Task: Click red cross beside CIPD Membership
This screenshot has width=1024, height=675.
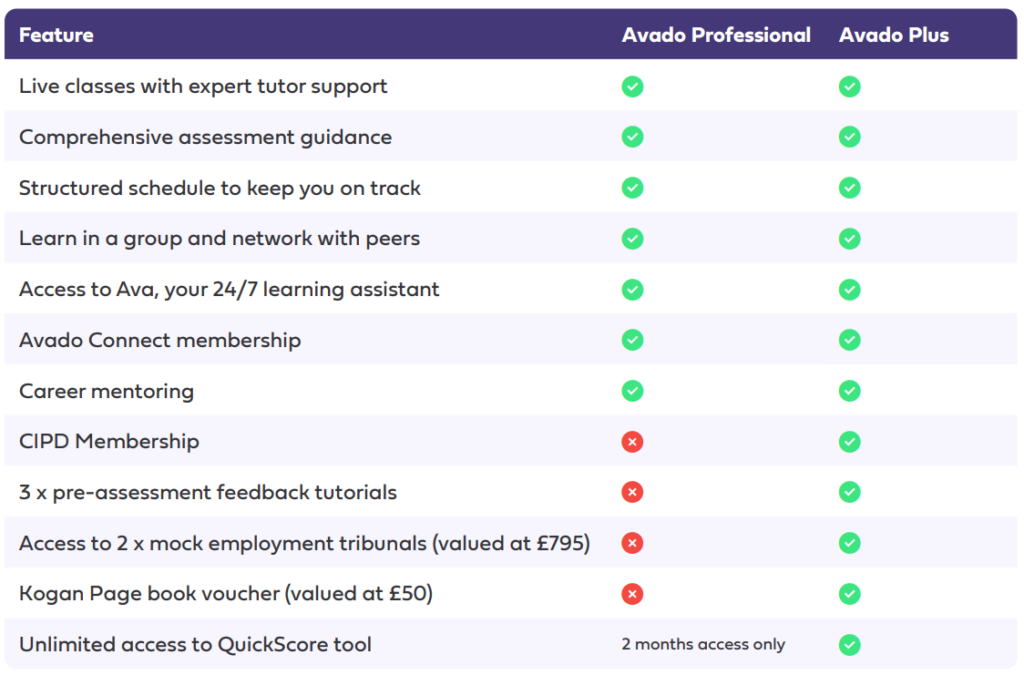Action: click(x=632, y=442)
